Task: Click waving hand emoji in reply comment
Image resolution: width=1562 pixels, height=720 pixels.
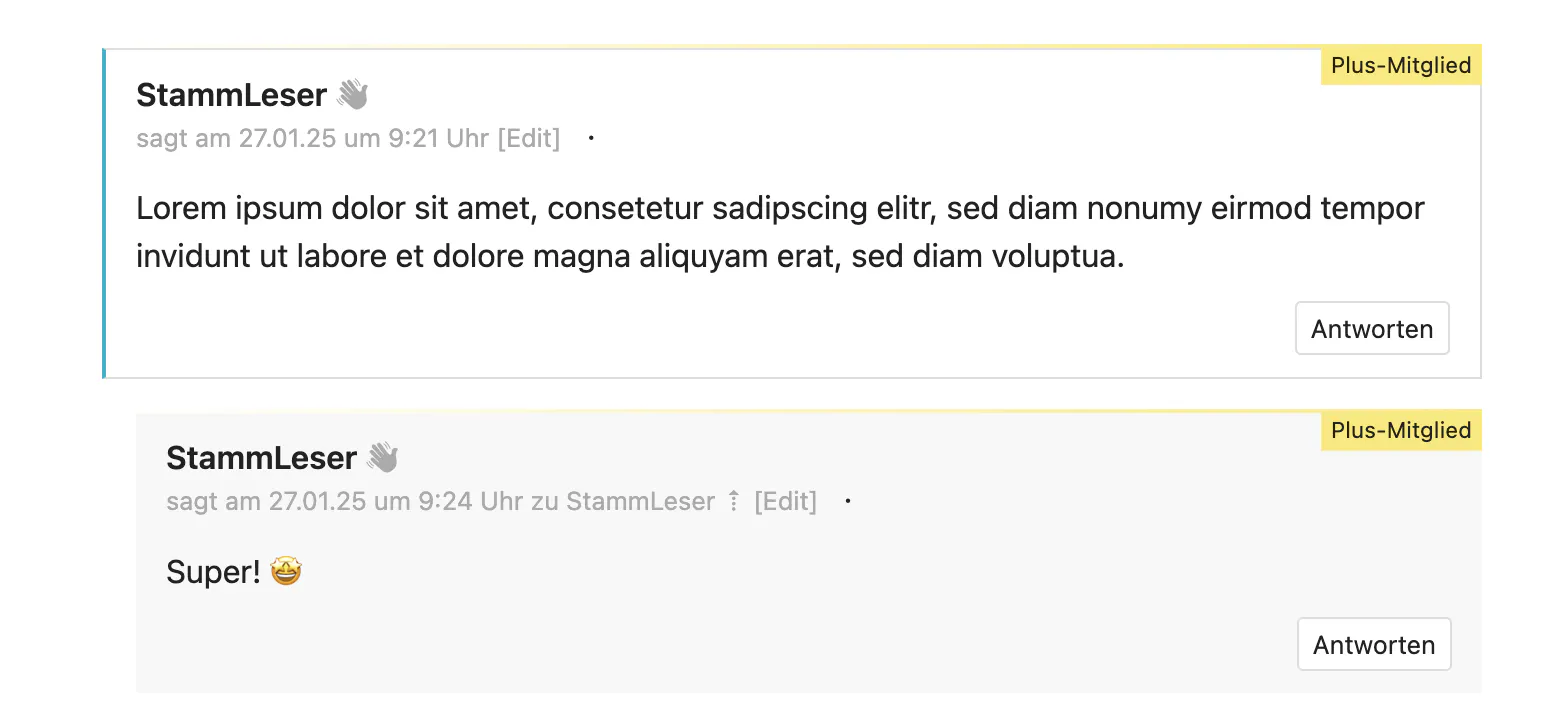Action: point(383,458)
